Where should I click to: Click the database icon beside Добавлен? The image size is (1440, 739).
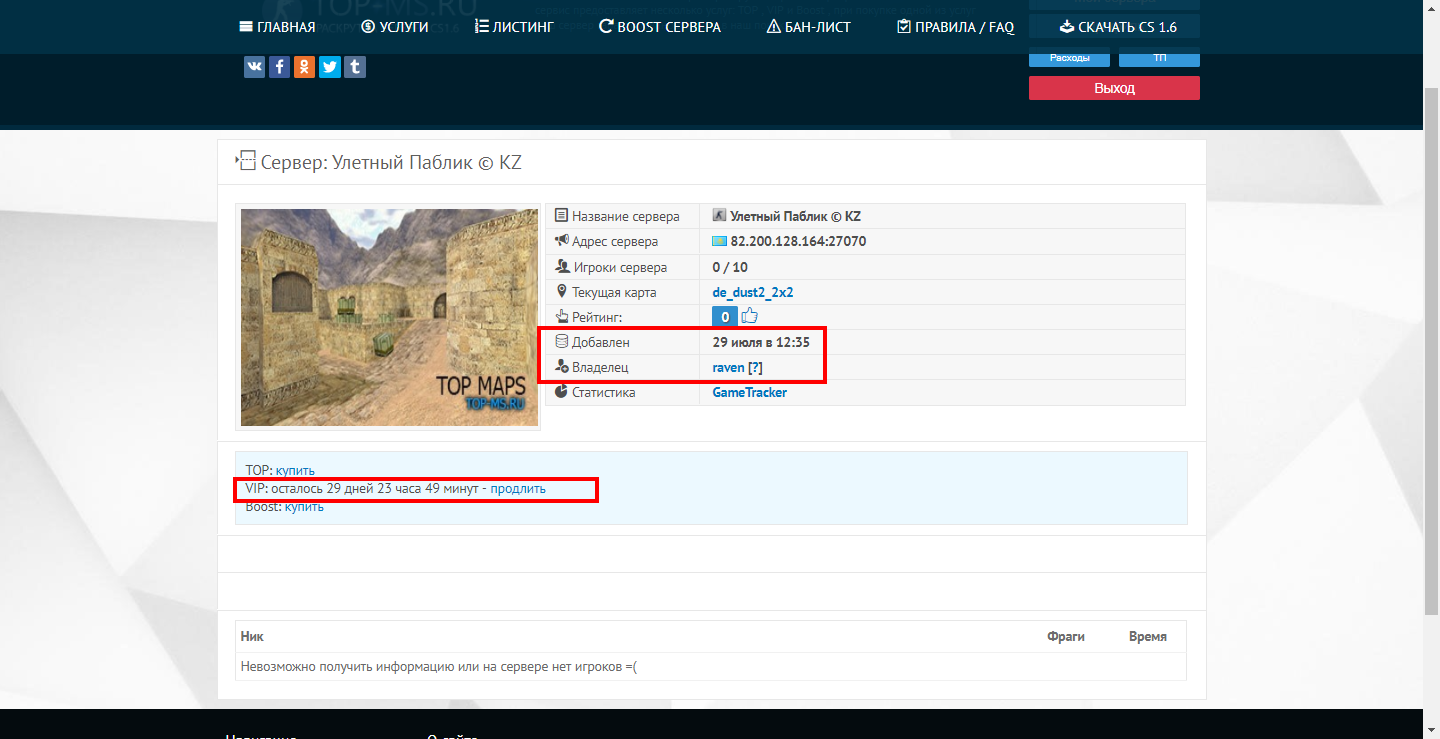(562, 342)
